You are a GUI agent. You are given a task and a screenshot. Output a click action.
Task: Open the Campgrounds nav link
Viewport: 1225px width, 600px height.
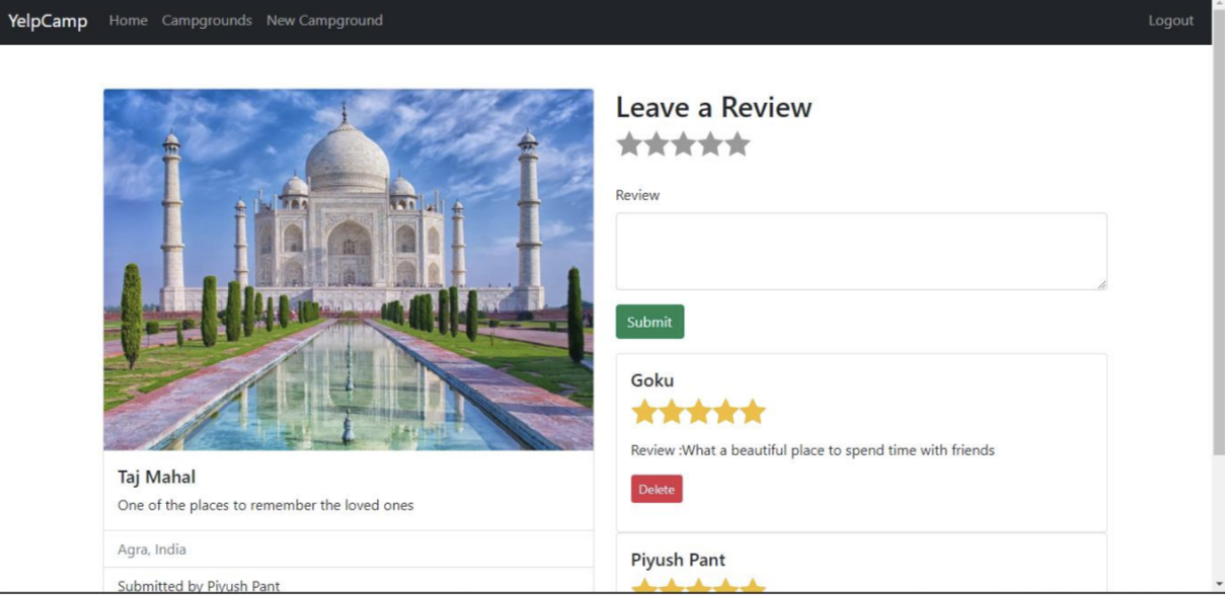pyautogui.click(x=207, y=20)
